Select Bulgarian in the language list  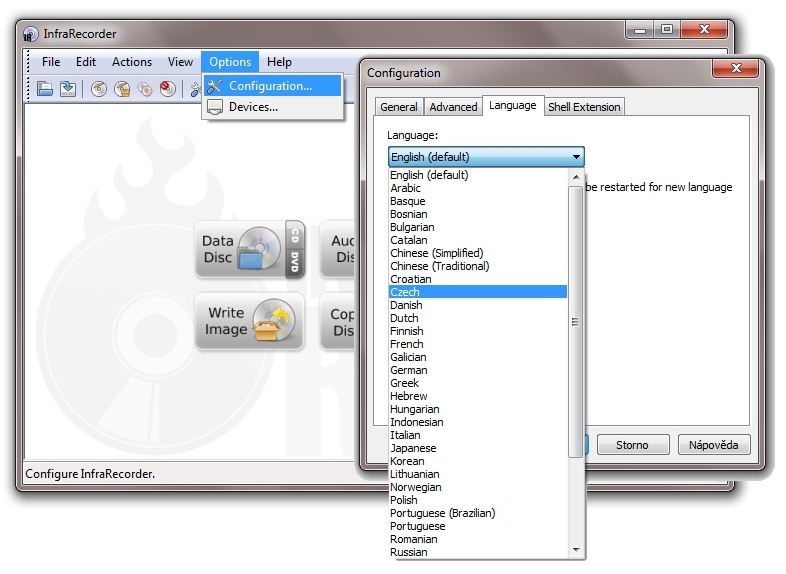point(478,227)
